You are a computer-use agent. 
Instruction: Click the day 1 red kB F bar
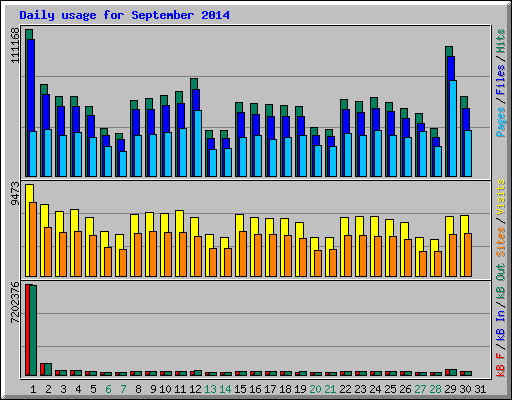(27, 330)
